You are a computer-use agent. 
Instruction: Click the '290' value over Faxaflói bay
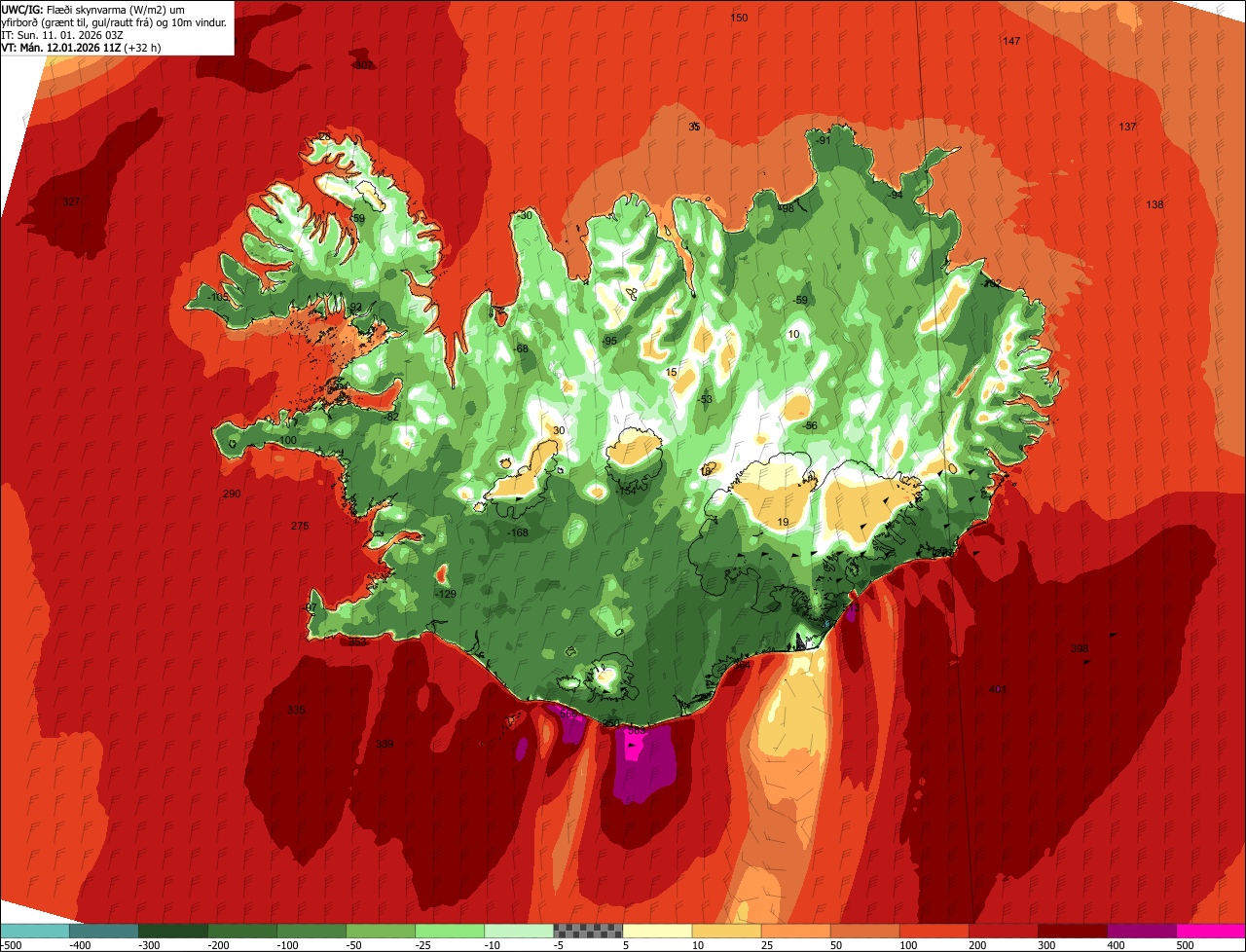pos(232,494)
